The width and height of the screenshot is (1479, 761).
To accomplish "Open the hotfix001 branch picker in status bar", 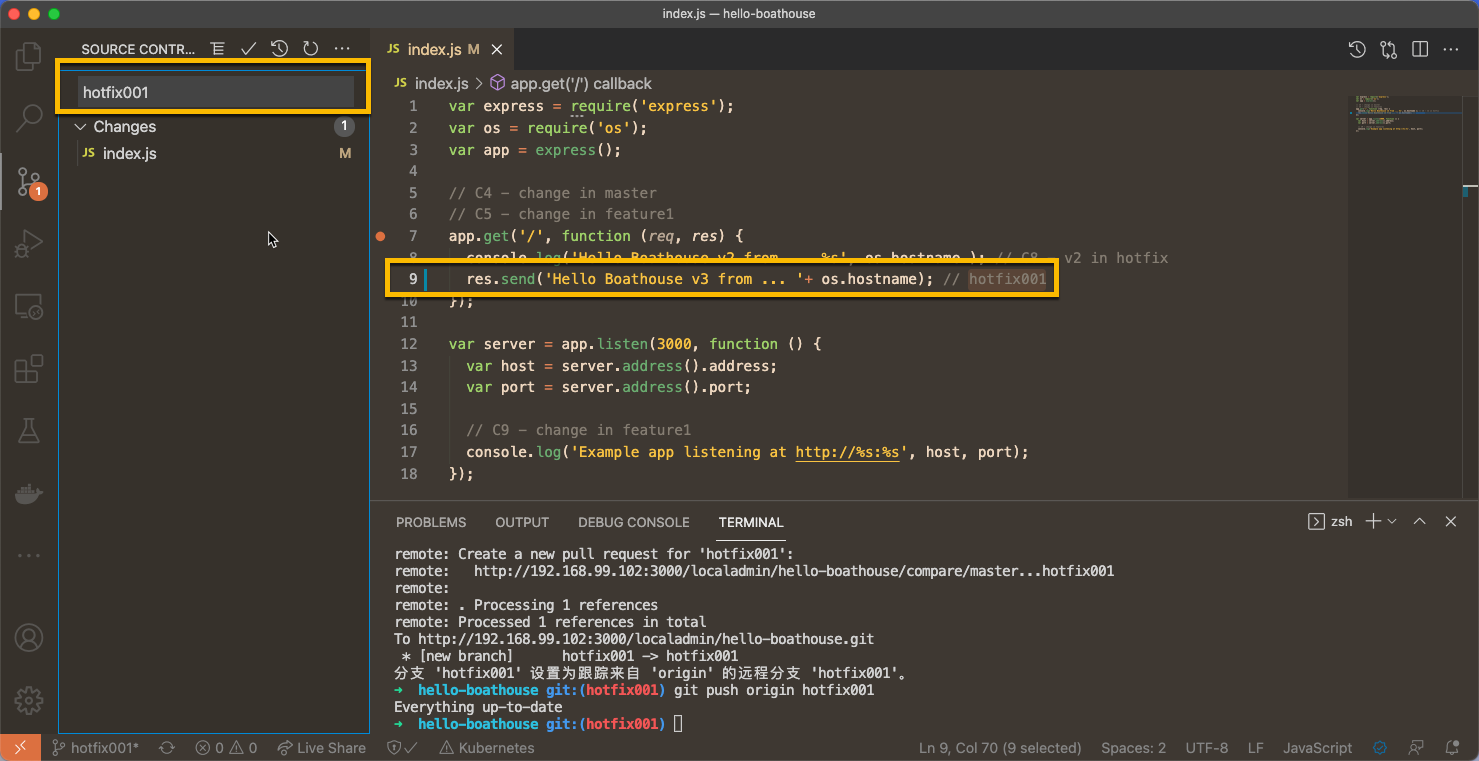I will pyautogui.click(x=96, y=747).
